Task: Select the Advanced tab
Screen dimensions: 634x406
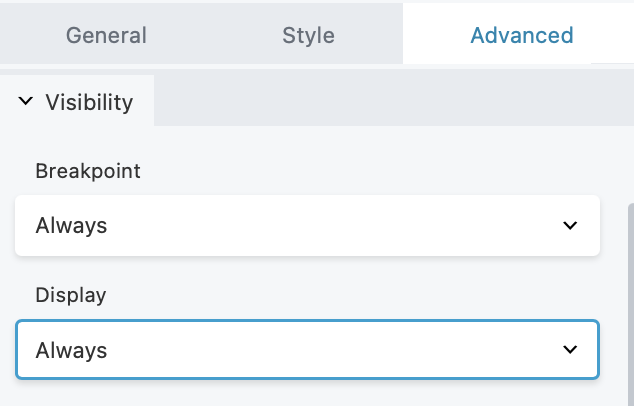Action: [521, 36]
